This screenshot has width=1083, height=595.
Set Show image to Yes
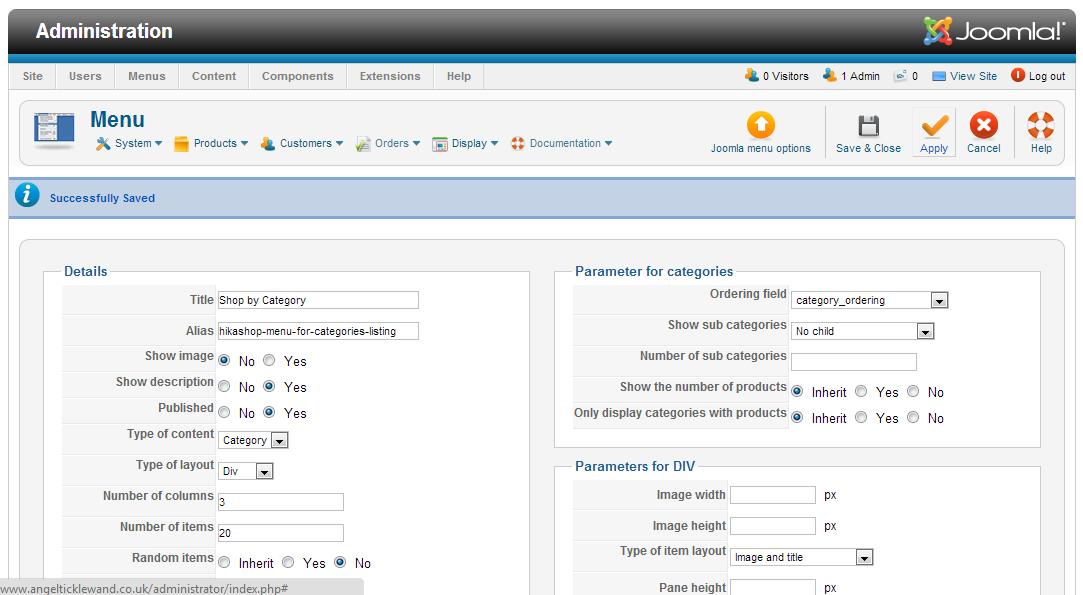[x=269, y=360]
